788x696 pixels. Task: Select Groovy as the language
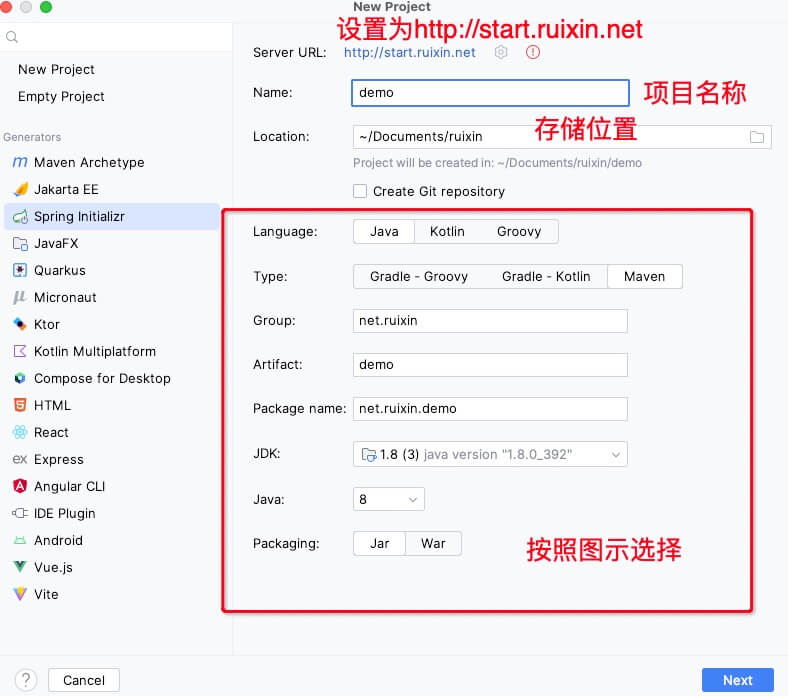[519, 232]
